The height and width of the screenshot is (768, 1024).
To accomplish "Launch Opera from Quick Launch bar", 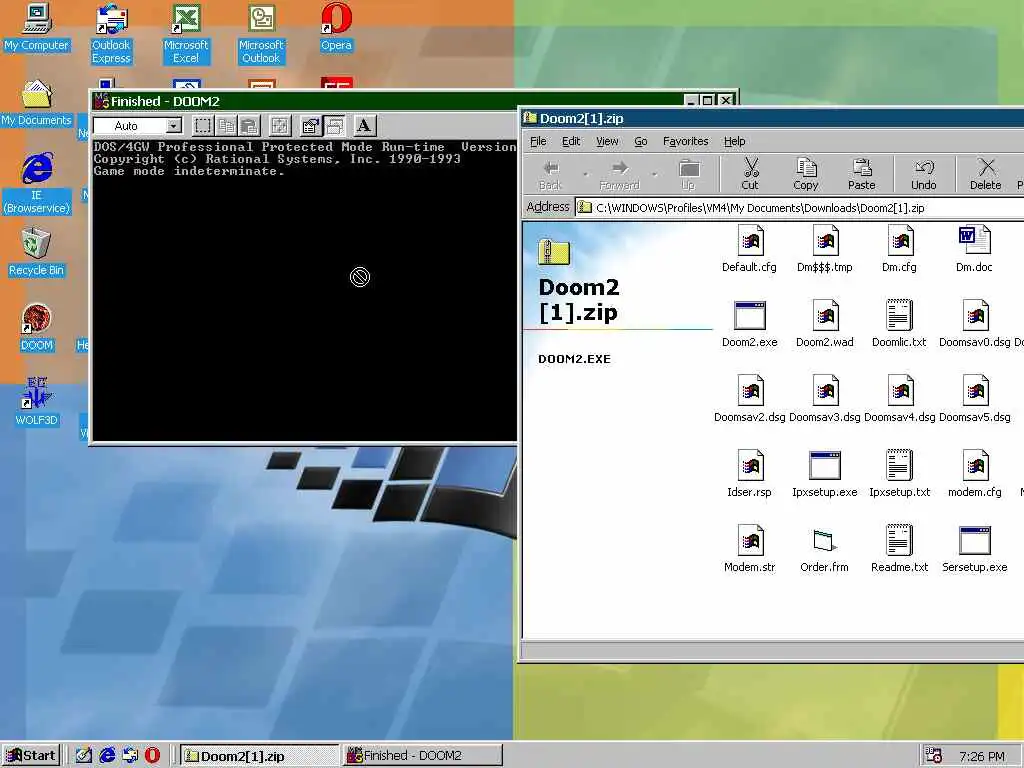I will click(x=152, y=756).
